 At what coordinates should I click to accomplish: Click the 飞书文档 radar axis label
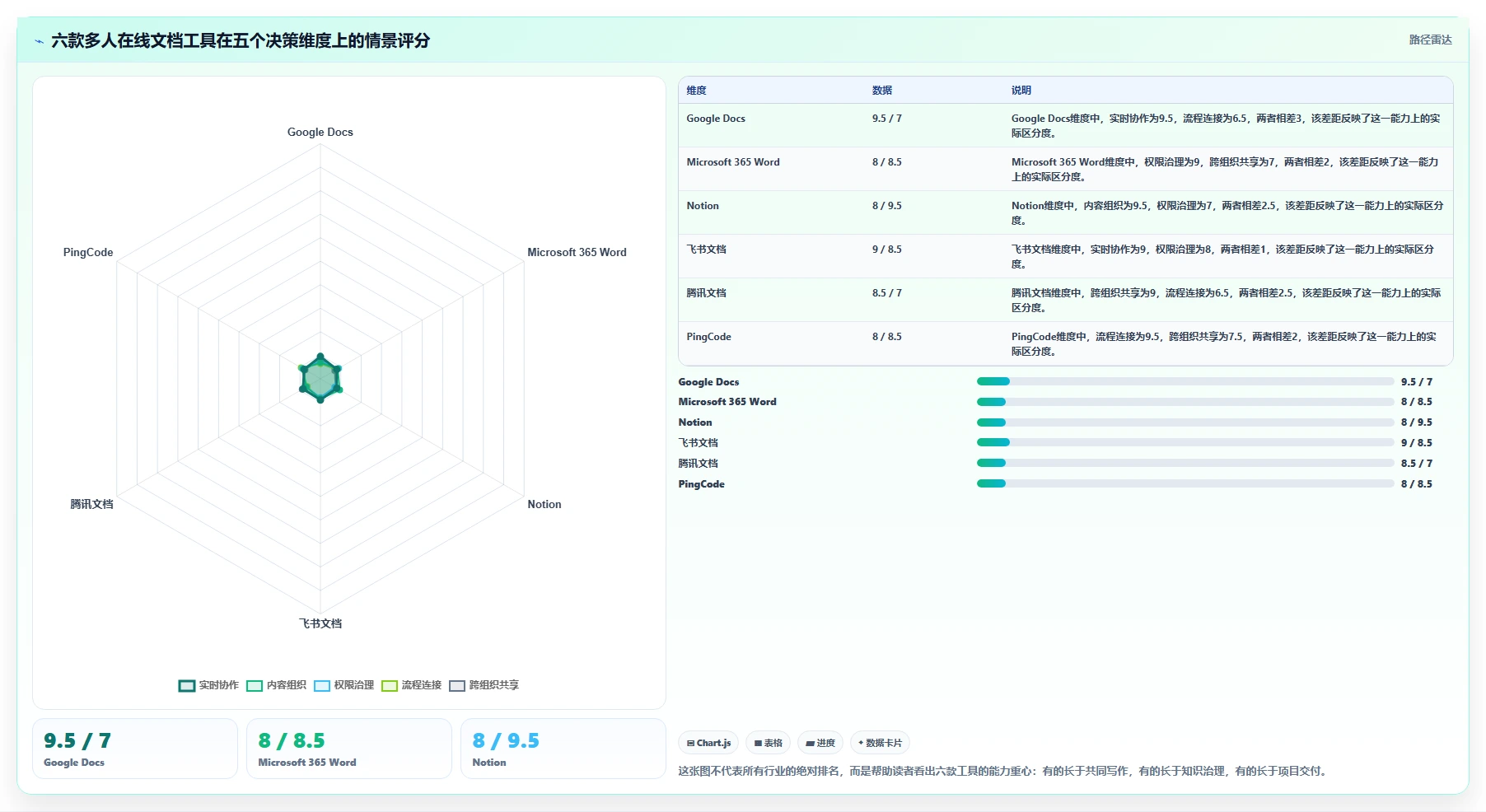click(x=320, y=623)
